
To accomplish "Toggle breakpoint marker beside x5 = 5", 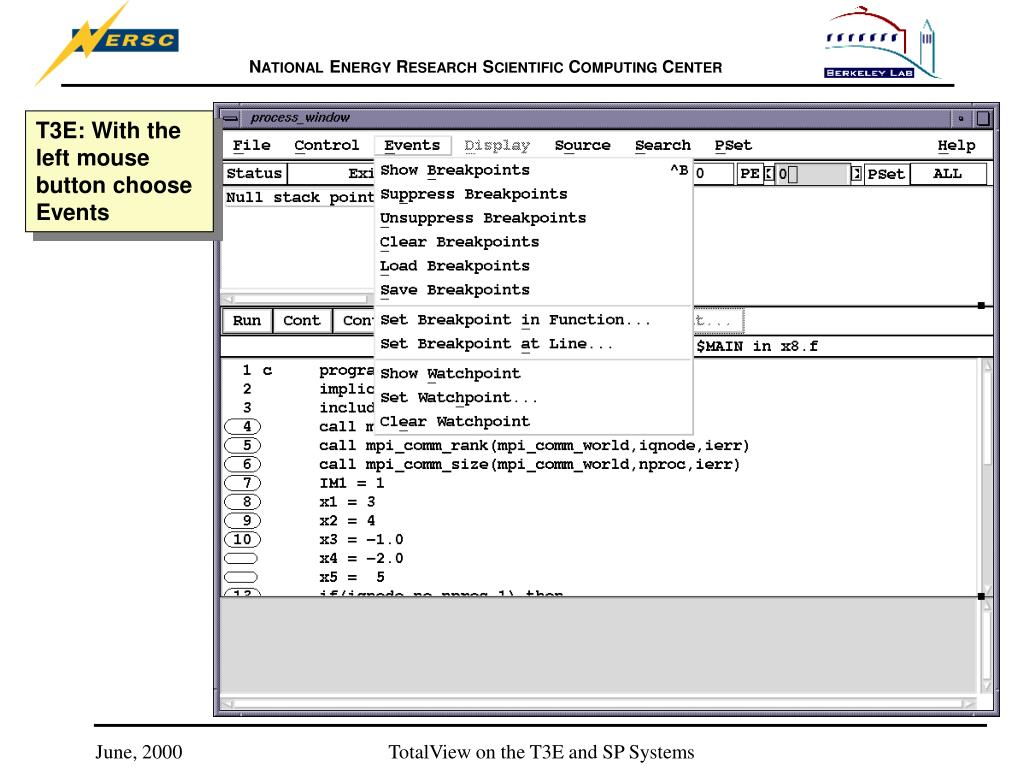I will click(x=240, y=577).
